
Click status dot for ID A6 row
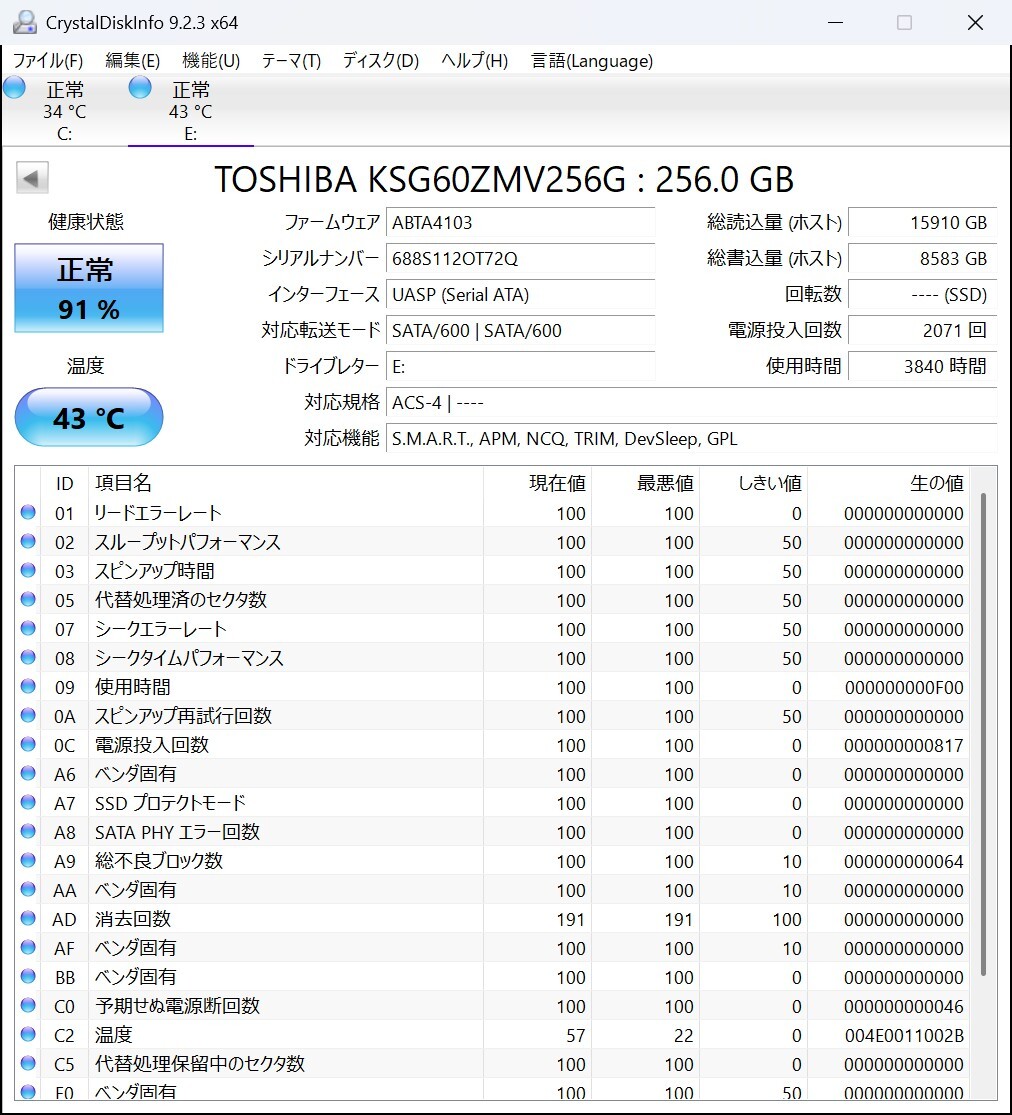coord(28,773)
